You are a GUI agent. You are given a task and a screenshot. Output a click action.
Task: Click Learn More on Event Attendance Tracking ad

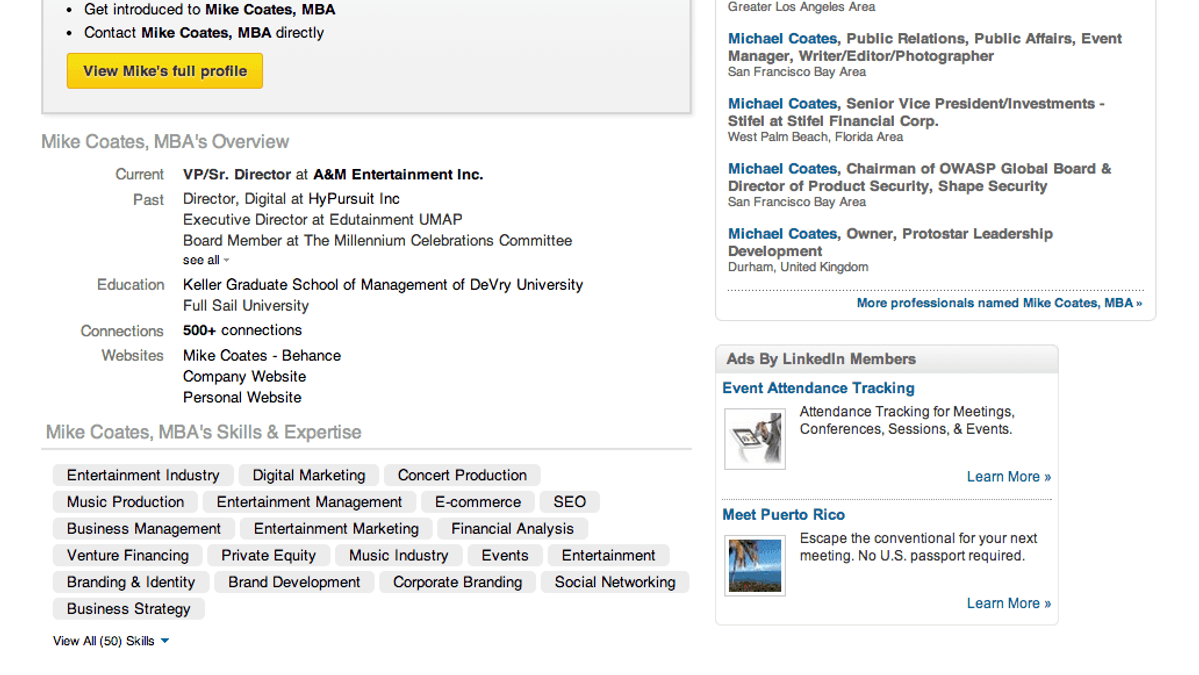pyautogui.click(x=1008, y=476)
